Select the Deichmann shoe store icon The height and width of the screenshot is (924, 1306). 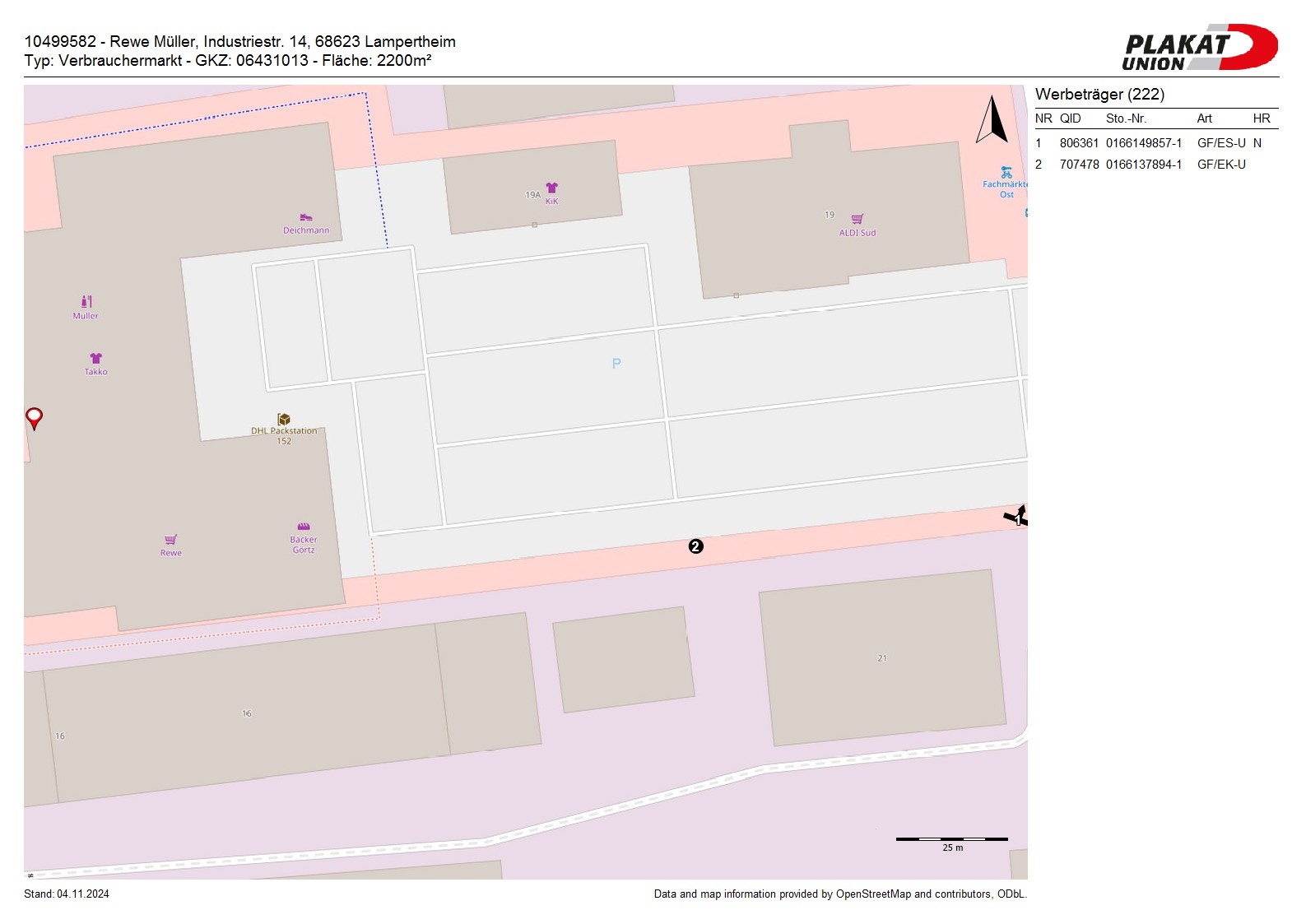pos(306,217)
